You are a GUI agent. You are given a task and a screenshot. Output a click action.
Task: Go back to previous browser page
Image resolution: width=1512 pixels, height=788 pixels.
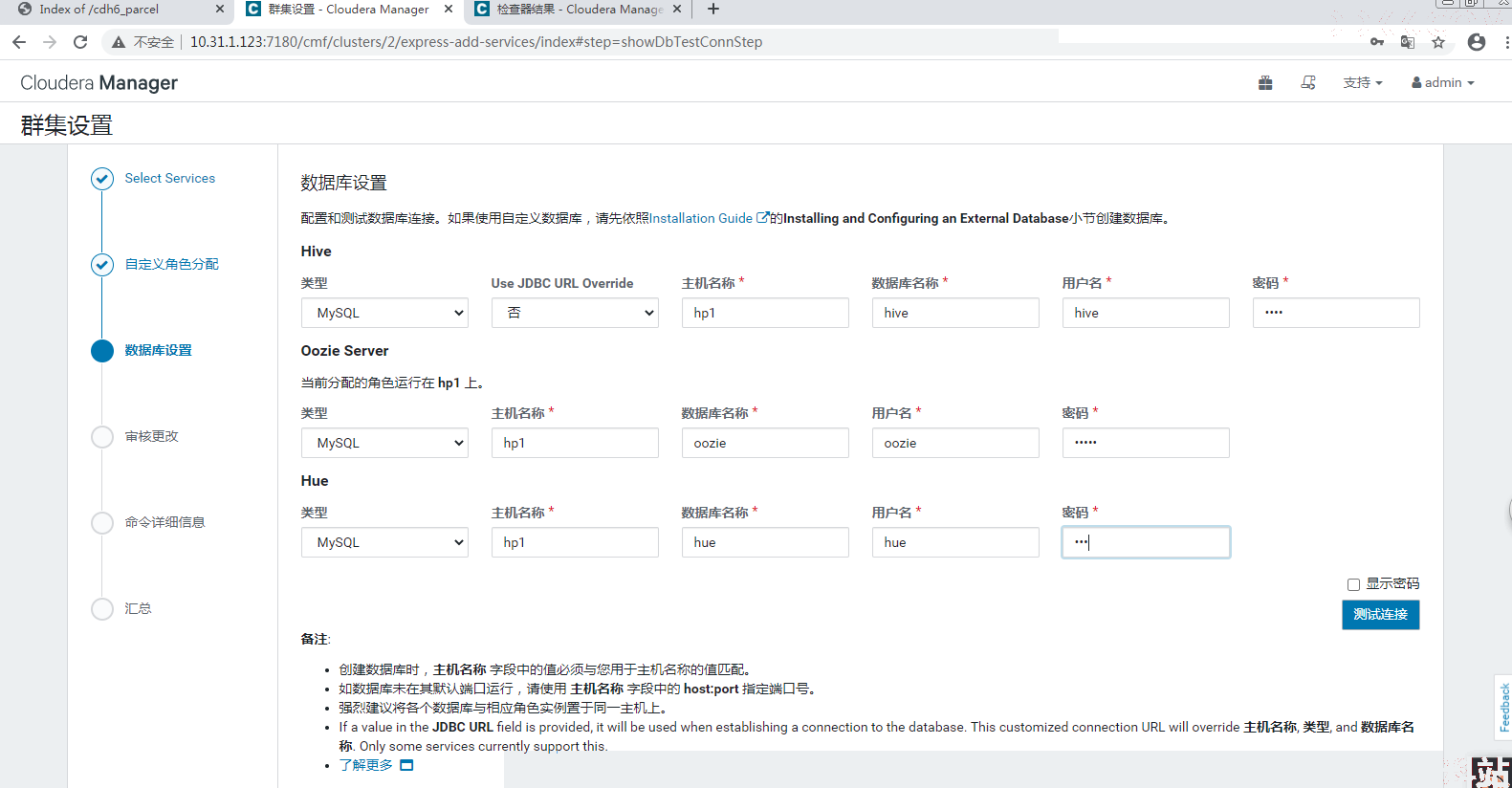[x=19, y=42]
